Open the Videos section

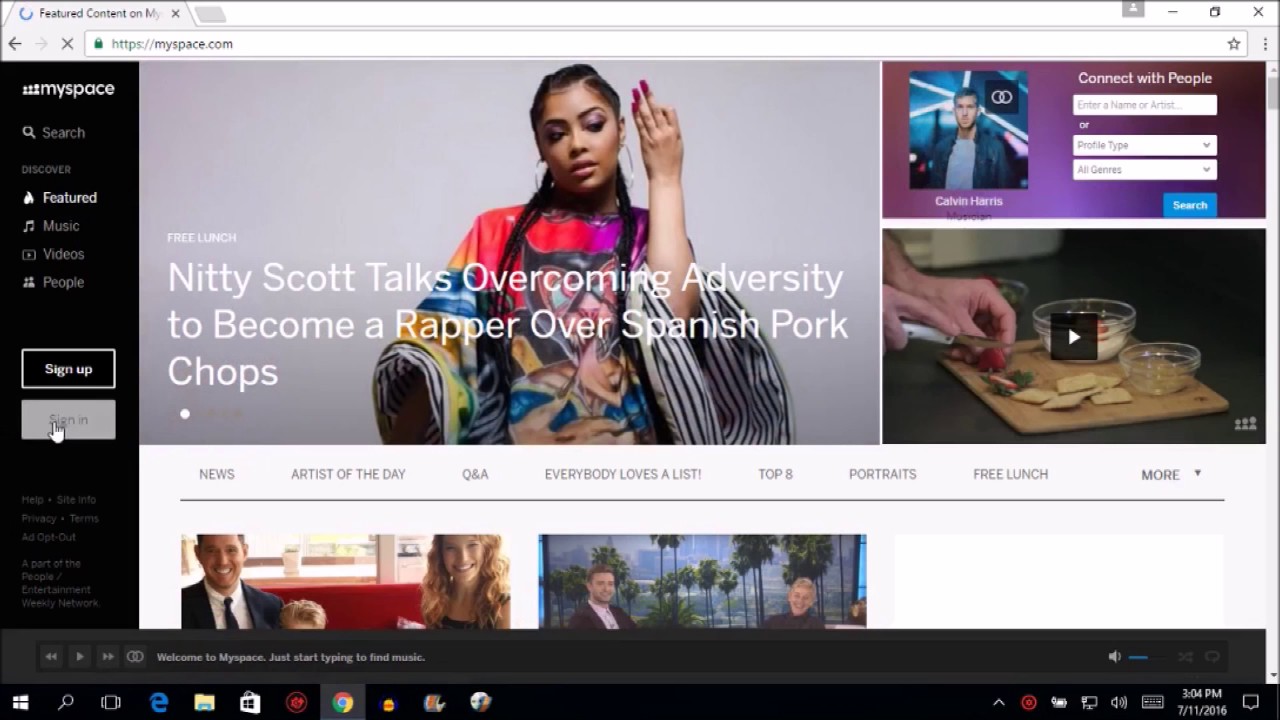53,254
